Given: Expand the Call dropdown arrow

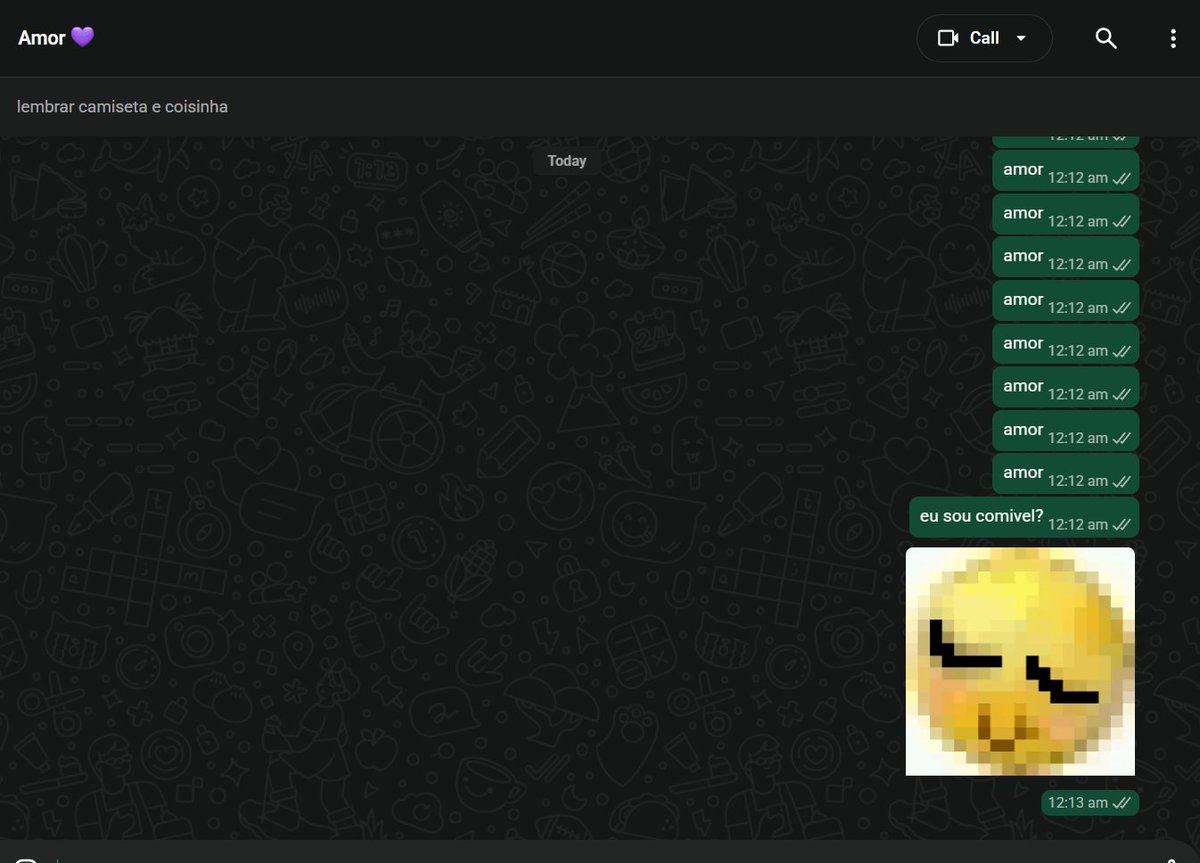Looking at the screenshot, I should pyautogui.click(x=1021, y=38).
